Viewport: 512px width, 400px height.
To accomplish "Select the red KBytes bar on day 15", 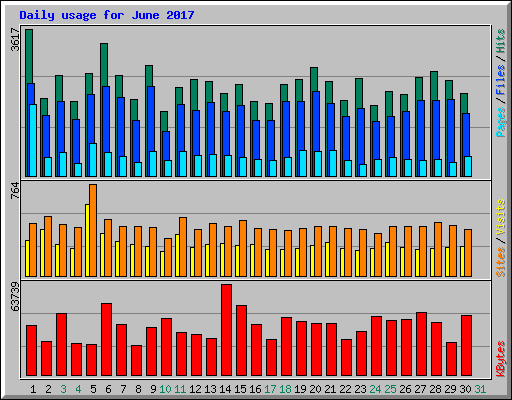I will click(x=241, y=341).
